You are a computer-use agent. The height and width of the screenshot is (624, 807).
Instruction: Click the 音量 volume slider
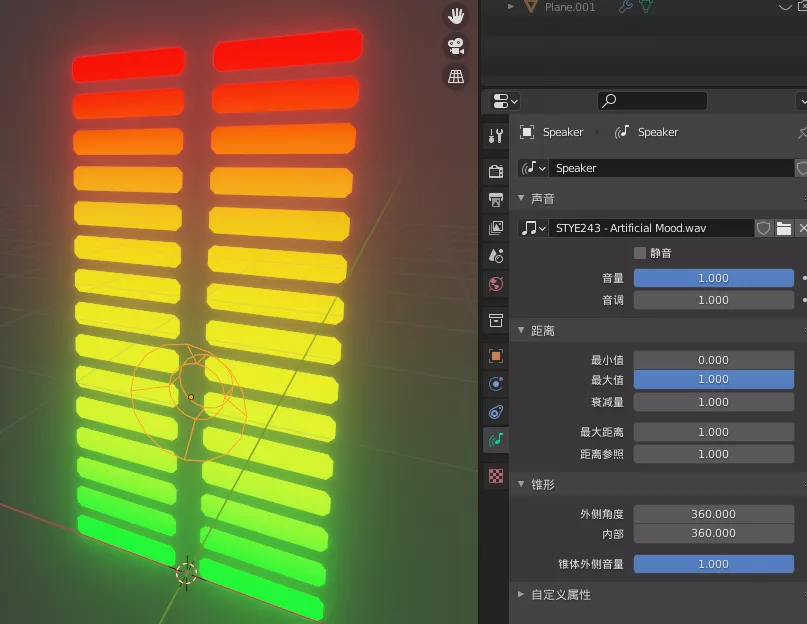[712, 277]
